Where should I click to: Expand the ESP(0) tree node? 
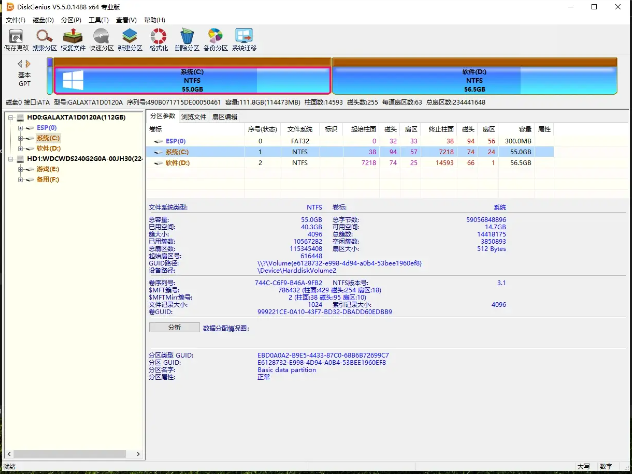tap(20, 128)
